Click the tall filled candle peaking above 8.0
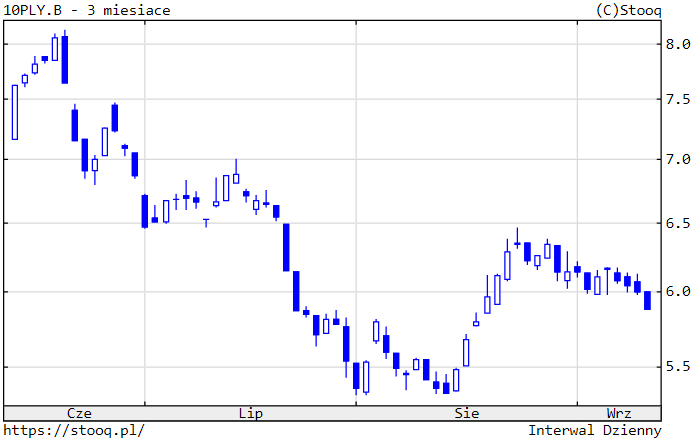This screenshot has width=694, height=440. (65, 60)
